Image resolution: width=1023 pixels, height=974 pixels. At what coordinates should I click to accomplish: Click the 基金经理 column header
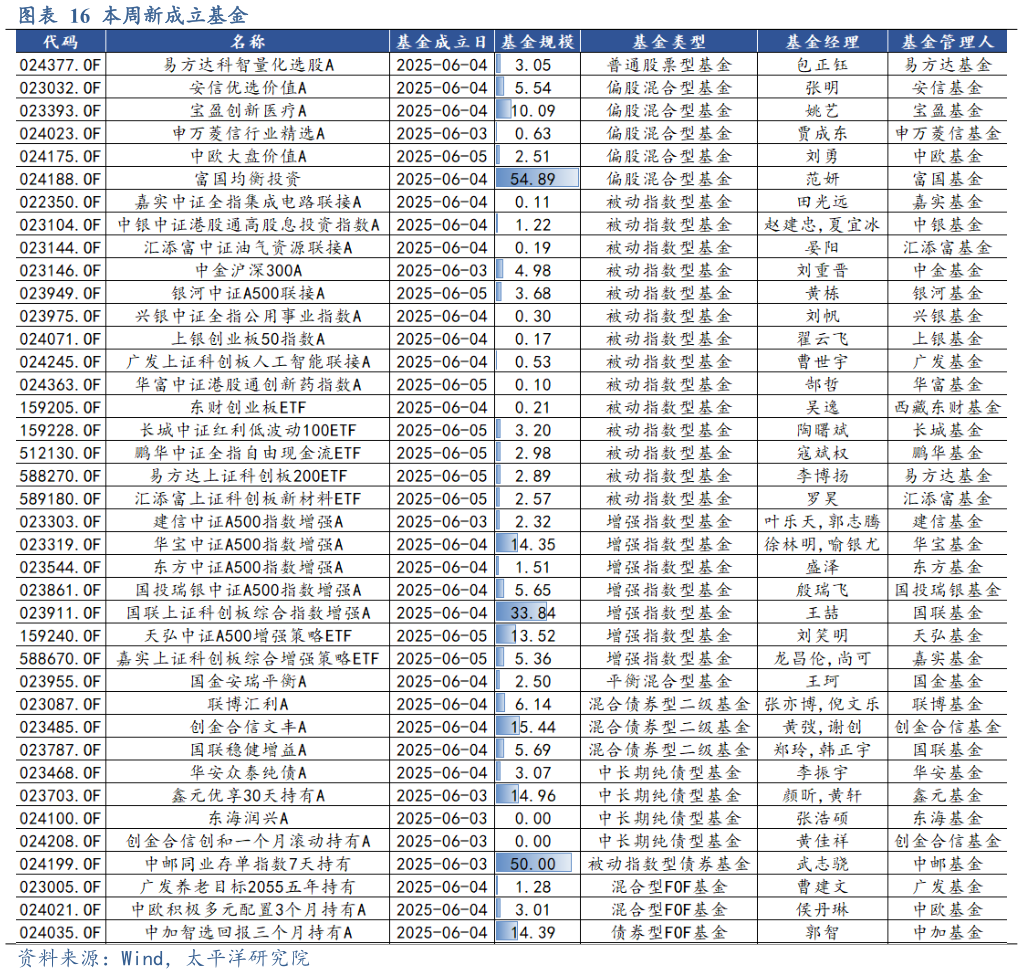click(x=822, y=42)
